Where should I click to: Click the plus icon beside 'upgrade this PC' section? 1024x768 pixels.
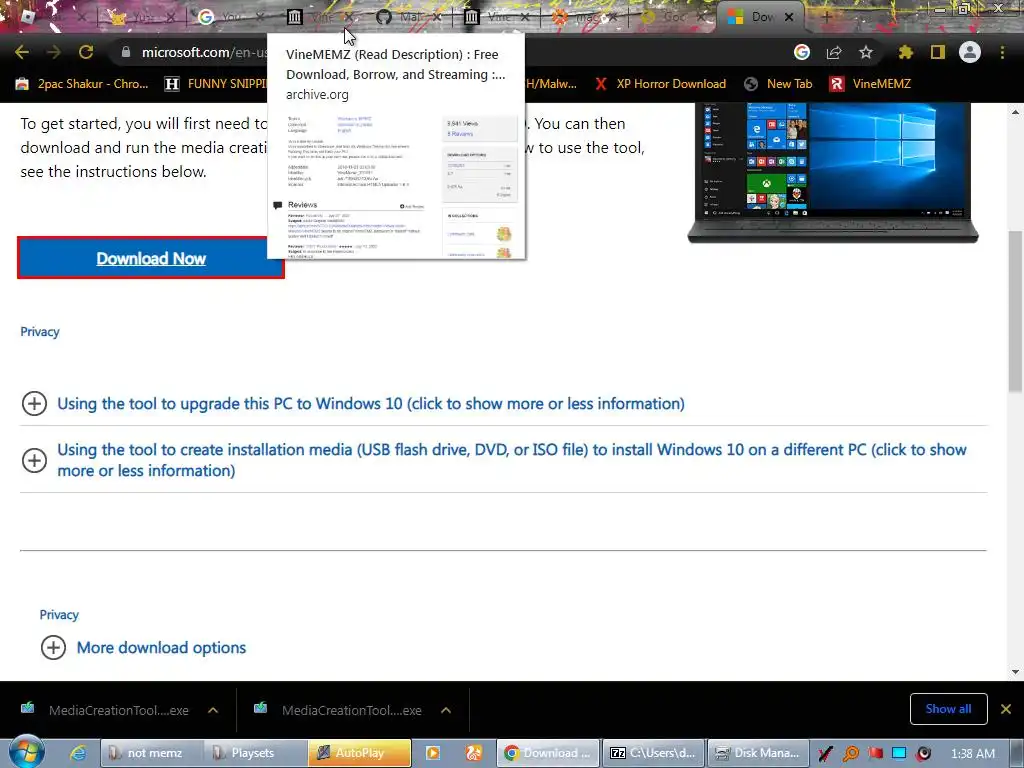[35, 404]
